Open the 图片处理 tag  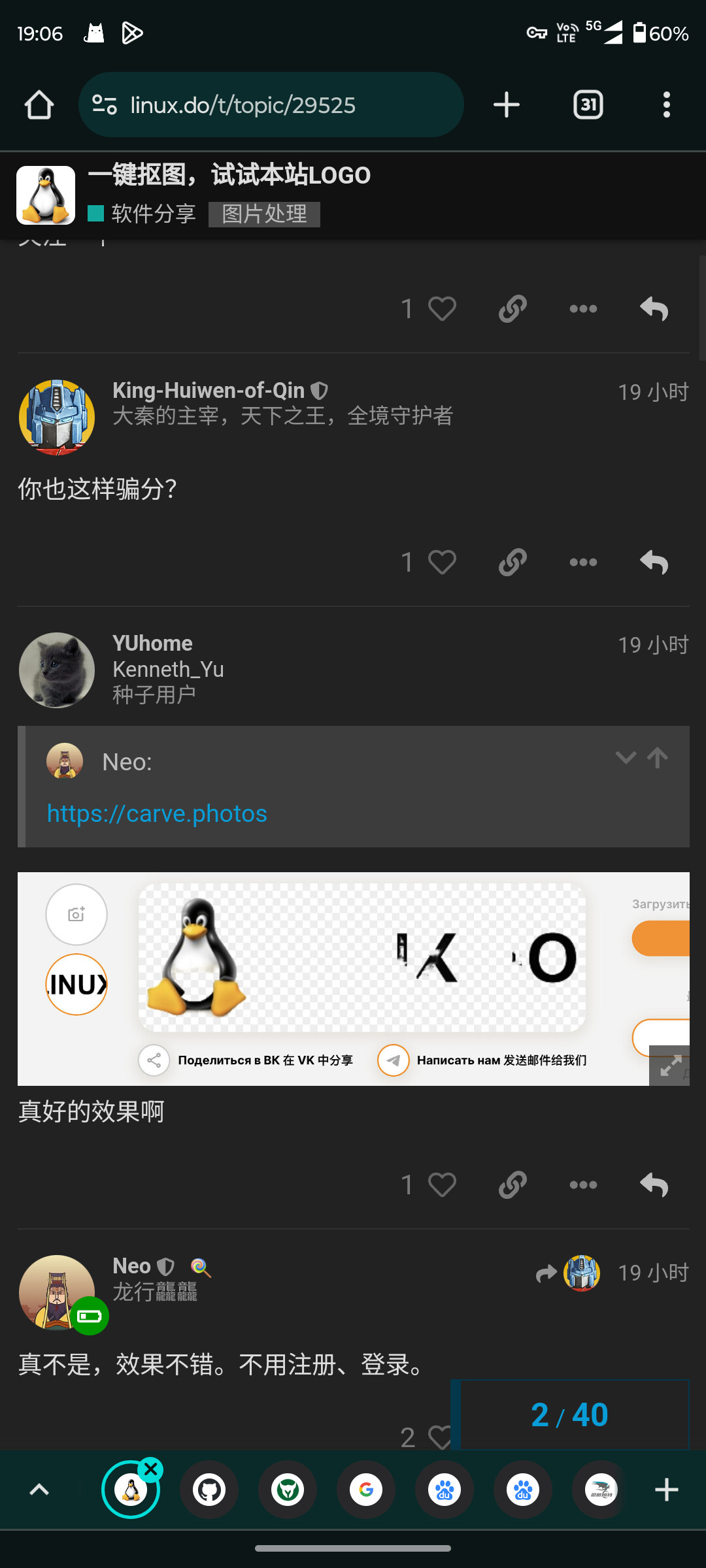point(264,214)
